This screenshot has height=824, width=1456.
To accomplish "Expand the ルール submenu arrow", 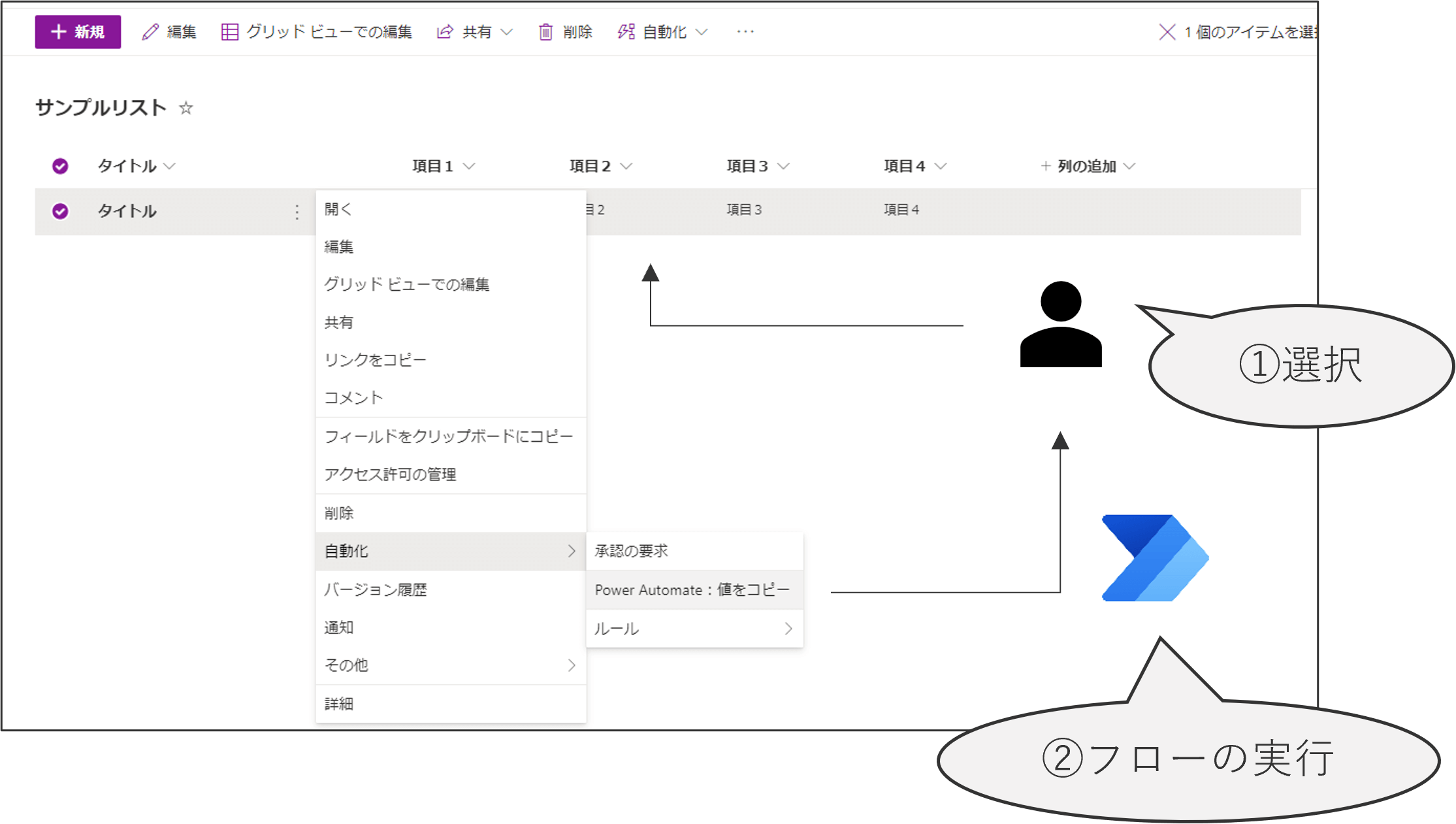I will click(788, 629).
